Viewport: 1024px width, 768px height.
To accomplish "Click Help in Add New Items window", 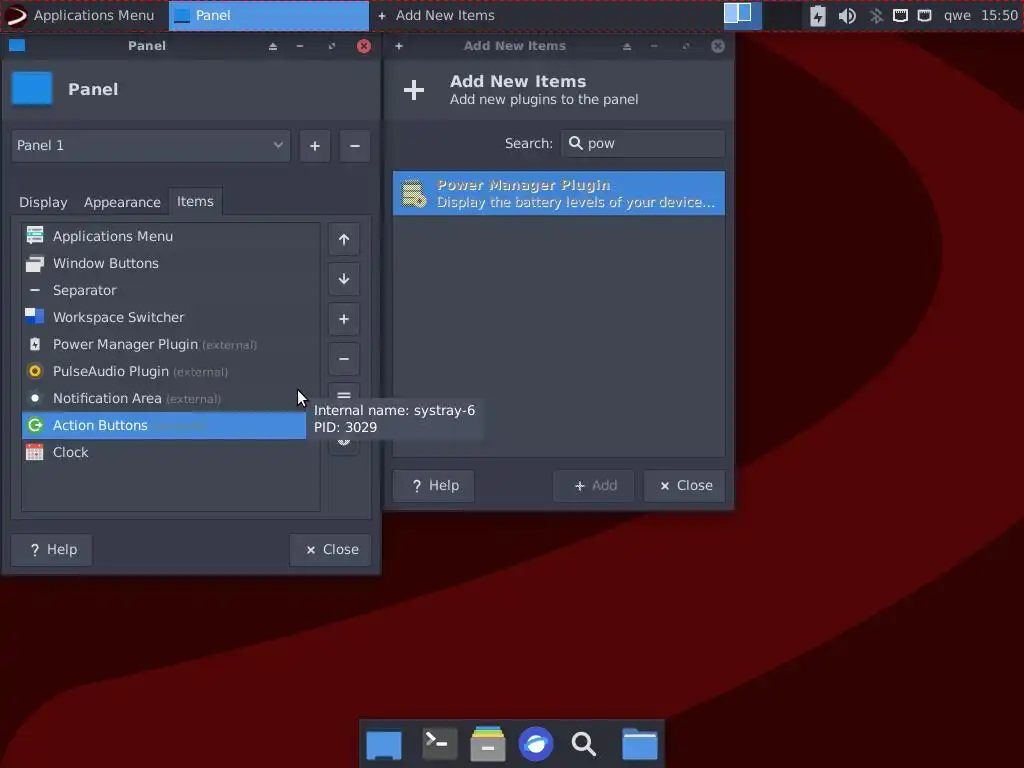I will coord(434,486).
